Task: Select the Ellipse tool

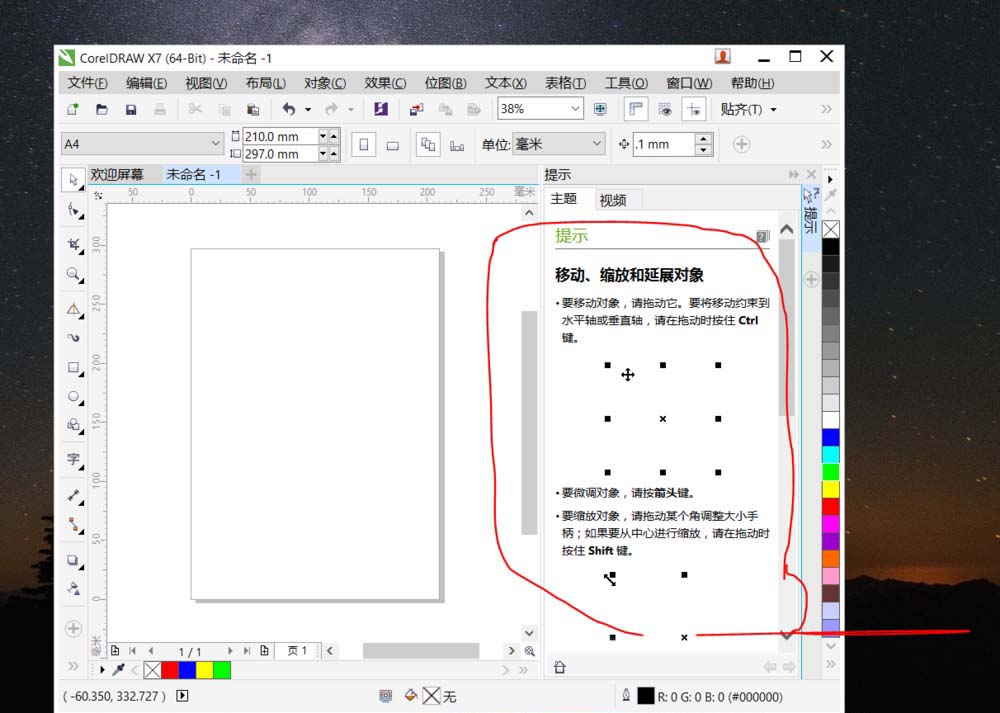Action: point(74,397)
